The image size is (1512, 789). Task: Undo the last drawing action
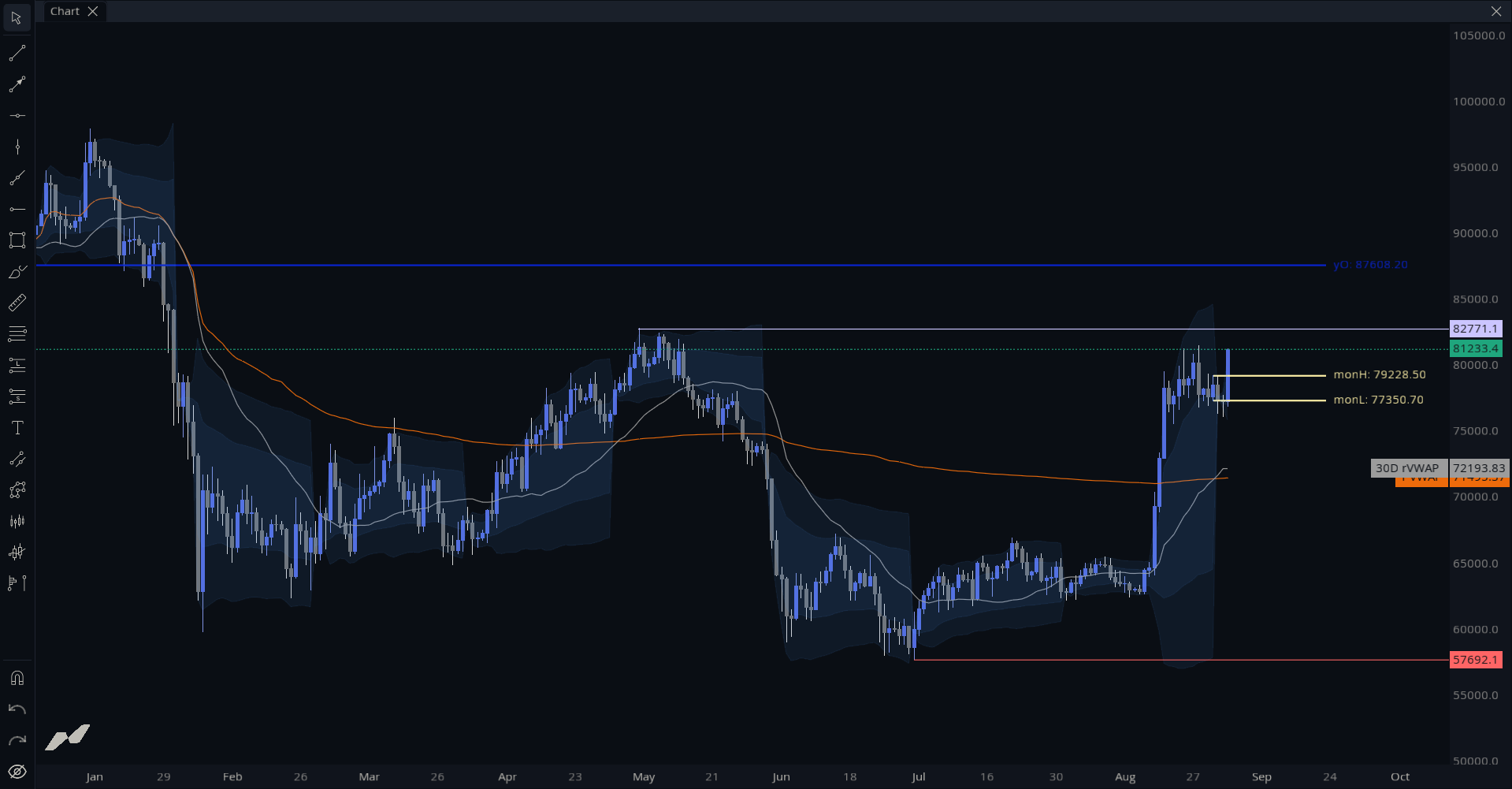coord(17,709)
